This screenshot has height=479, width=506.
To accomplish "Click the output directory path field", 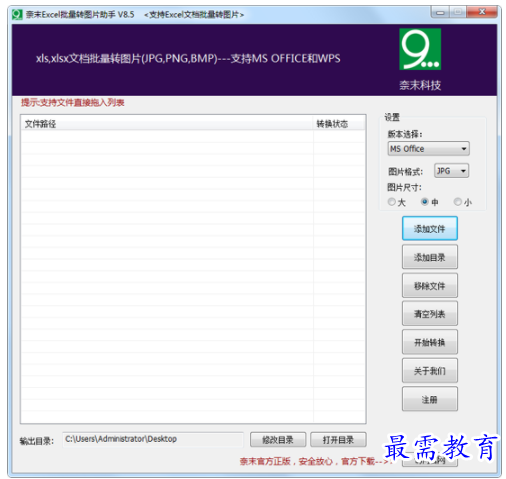I will [x=153, y=439].
